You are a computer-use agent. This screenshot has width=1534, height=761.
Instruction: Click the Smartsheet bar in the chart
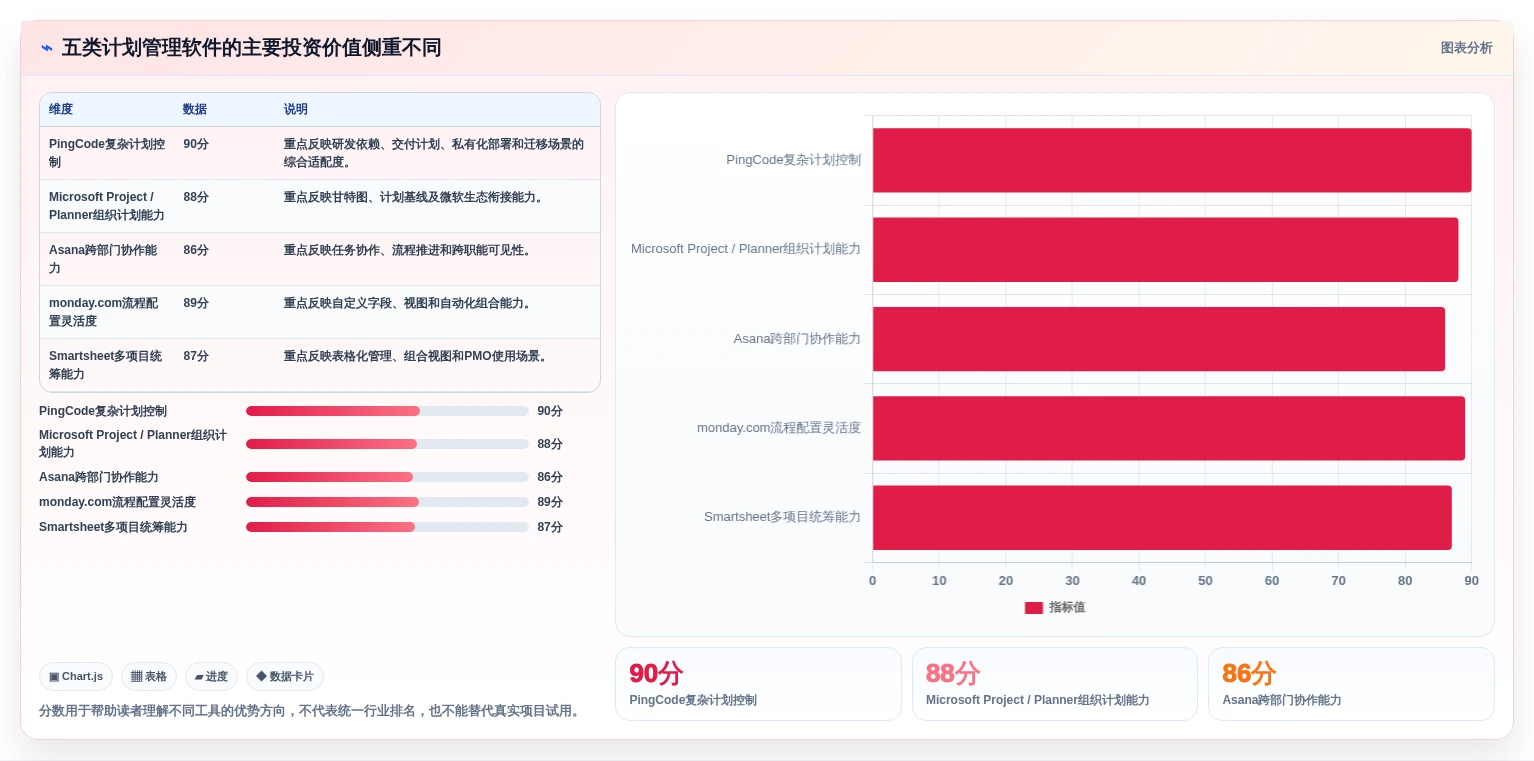(x=1162, y=517)
